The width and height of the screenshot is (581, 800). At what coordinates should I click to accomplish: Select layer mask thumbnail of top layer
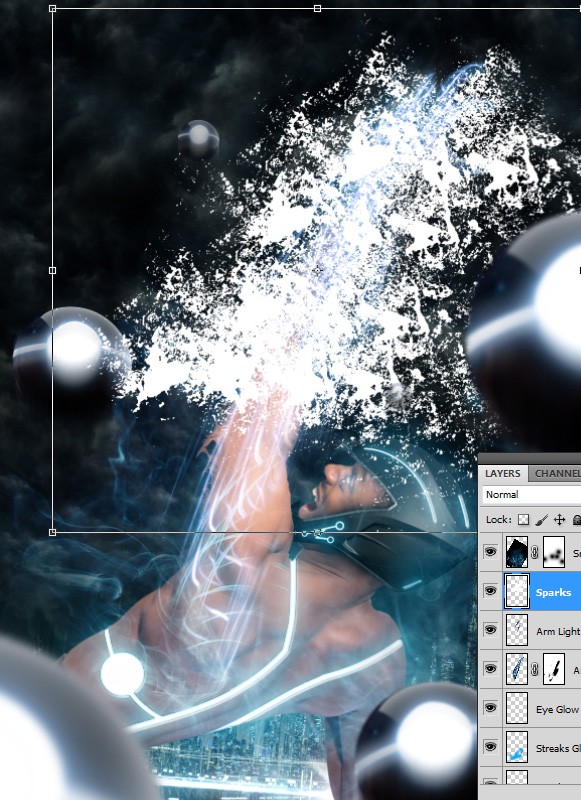pos(554,552)
